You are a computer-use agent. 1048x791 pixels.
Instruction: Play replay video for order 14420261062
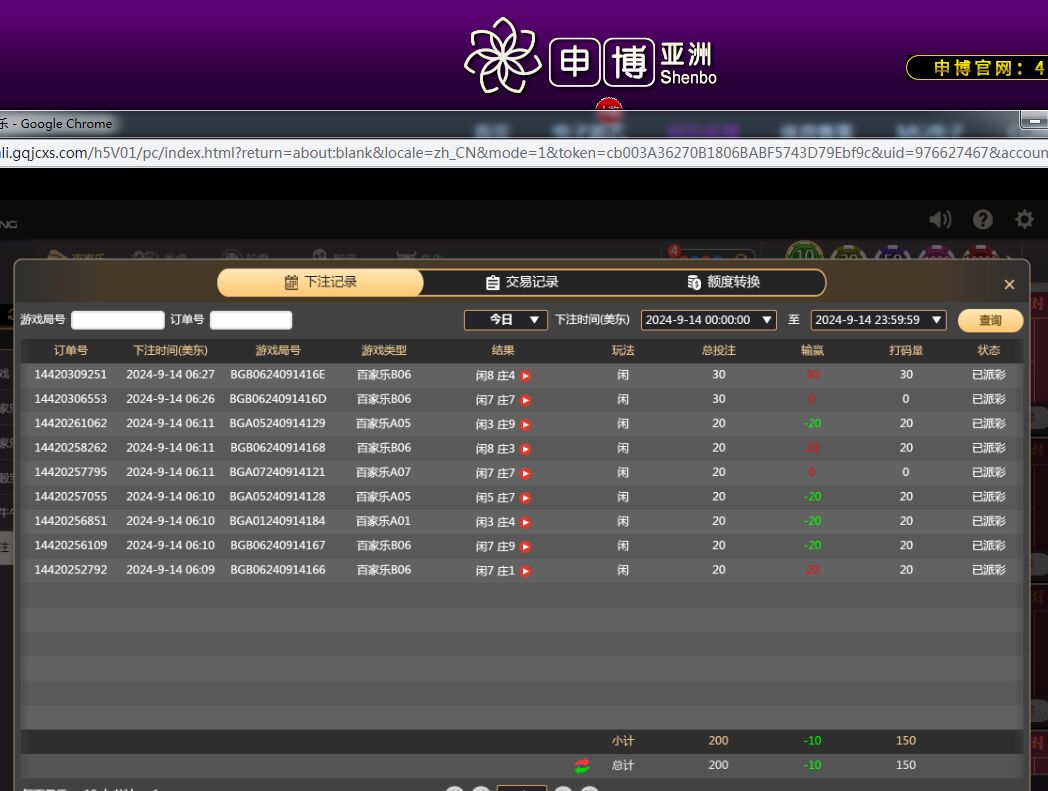click(x=525, y=425)
